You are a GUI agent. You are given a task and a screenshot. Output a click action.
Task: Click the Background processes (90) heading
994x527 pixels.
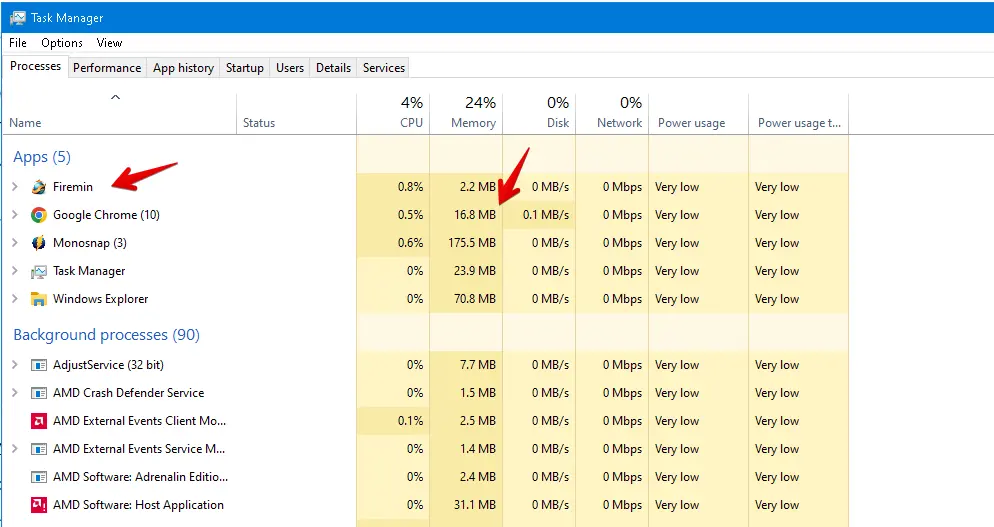point(106,335)
